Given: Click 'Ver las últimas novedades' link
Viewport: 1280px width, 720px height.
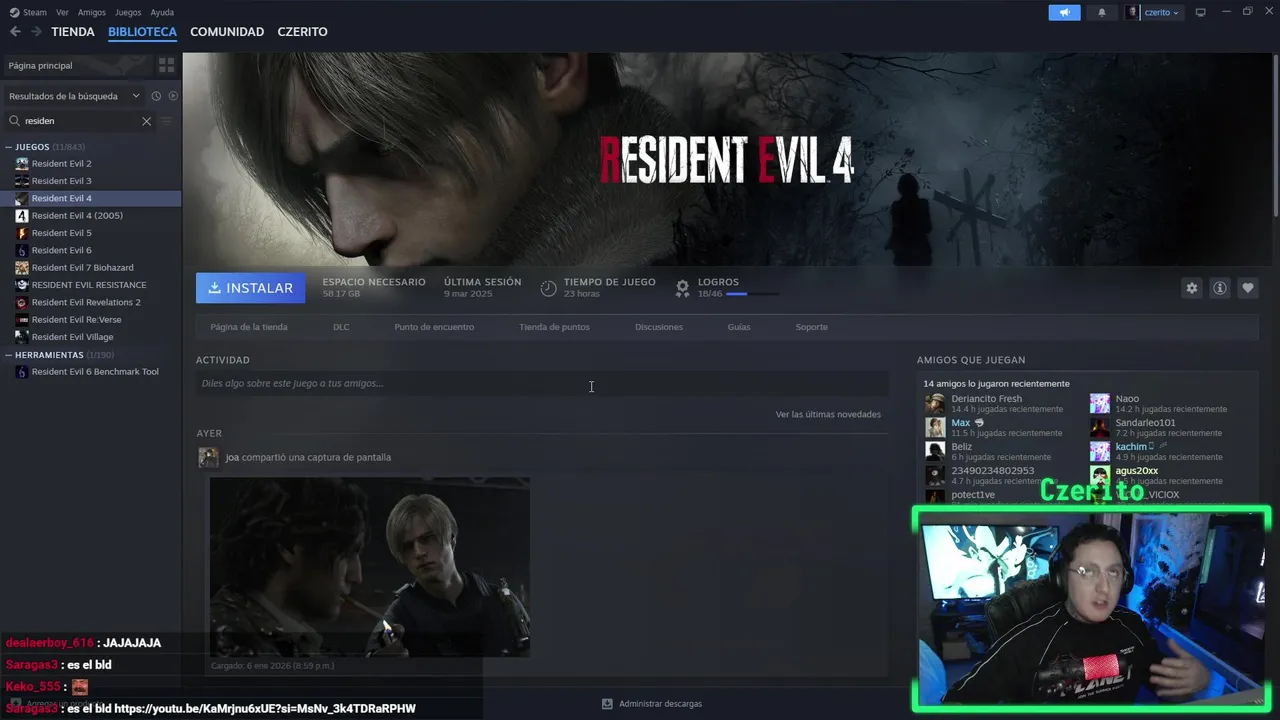Looking at the screenshot, I should [828, 414].
